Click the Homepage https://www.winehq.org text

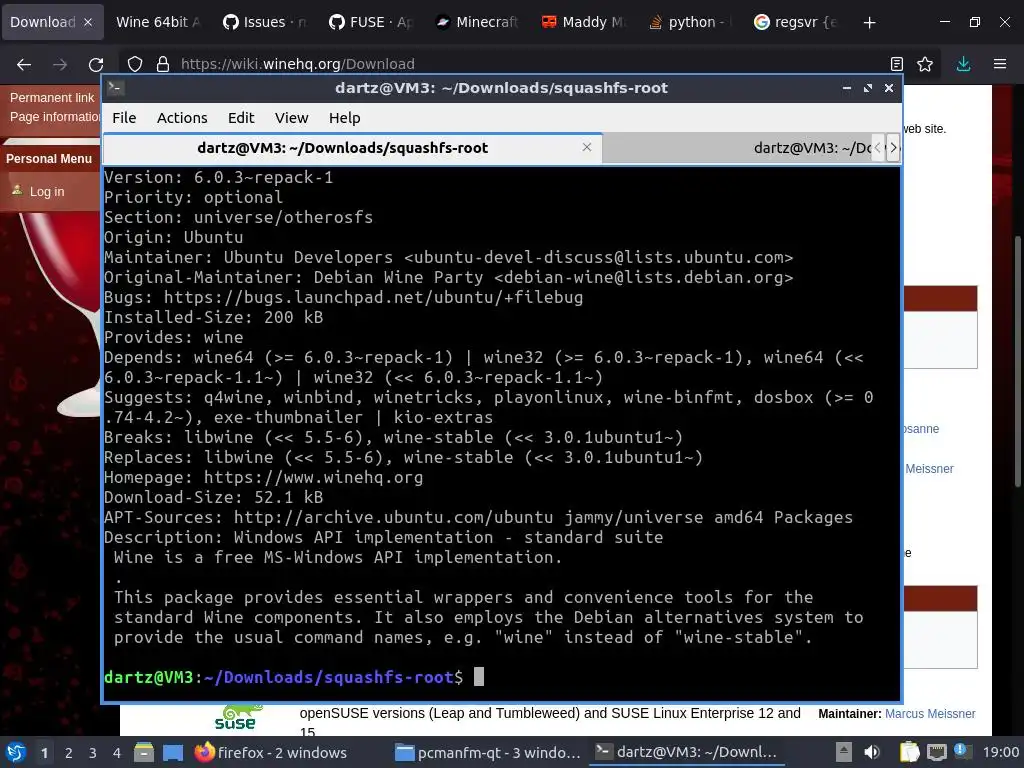263,477
